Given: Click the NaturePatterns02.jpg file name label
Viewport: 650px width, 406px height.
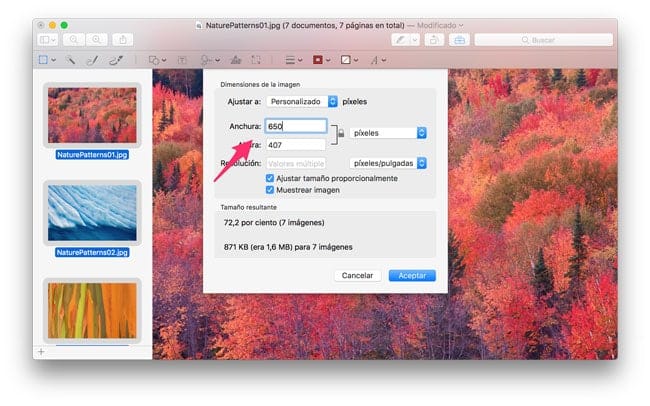Looking at the screenshot, I should tap(92, 252).
